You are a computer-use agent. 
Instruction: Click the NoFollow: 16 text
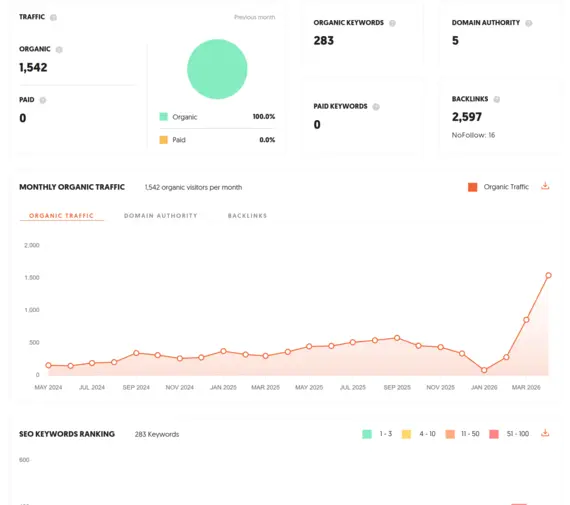tap(473, 135)
